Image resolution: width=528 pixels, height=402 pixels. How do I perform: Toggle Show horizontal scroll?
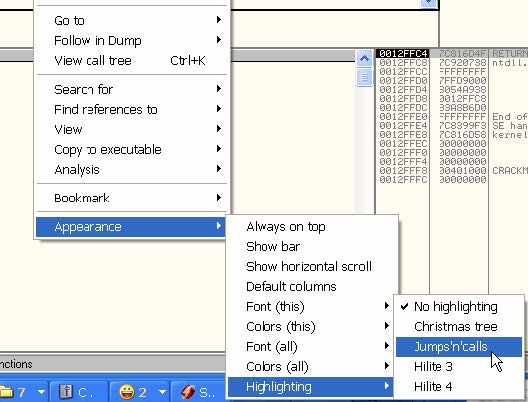click(x=310, y=266)
